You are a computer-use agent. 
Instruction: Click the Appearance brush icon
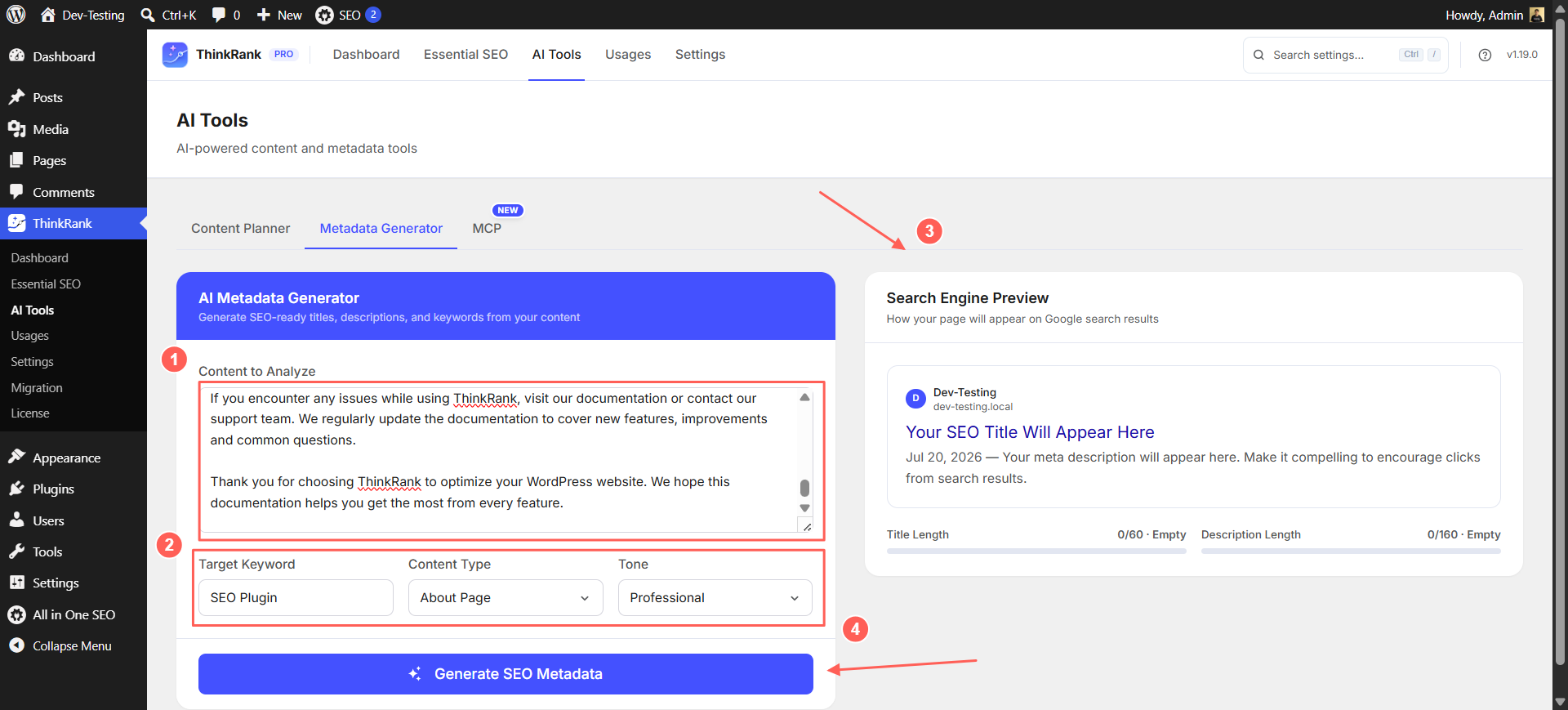16,458
